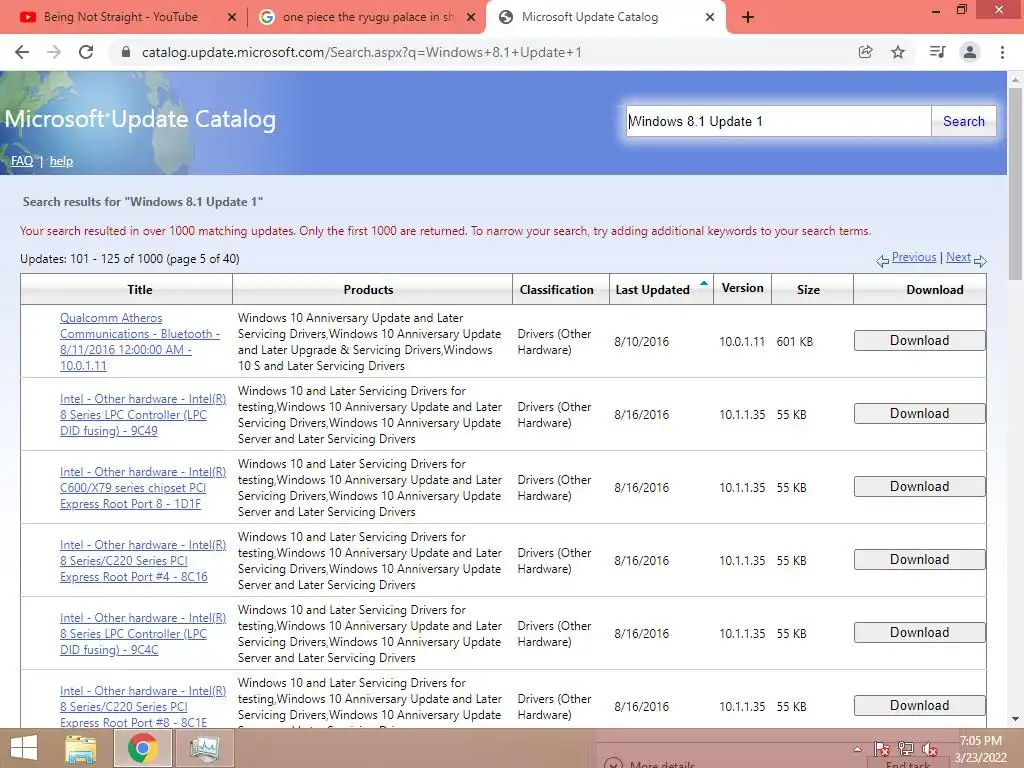This screenshot has width=1024, height=768.
Task: Go back using the browser back arrow
Action: coord(22,52)
